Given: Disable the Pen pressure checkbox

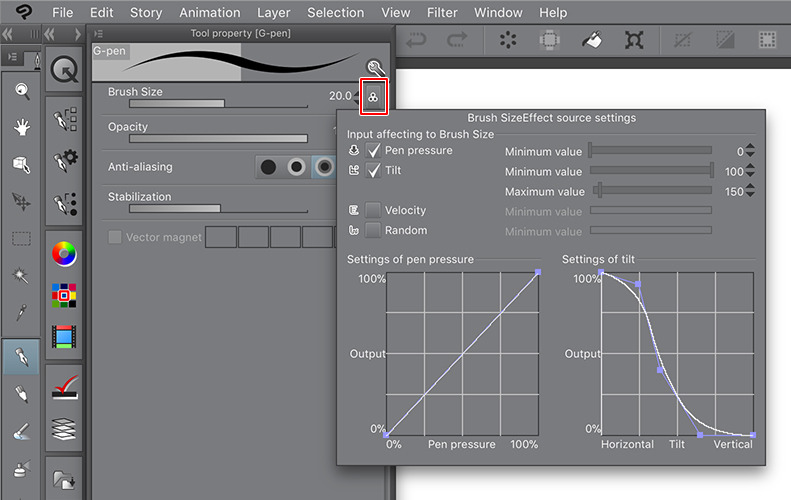Looking at the screenshot, I should pos(374,151).
